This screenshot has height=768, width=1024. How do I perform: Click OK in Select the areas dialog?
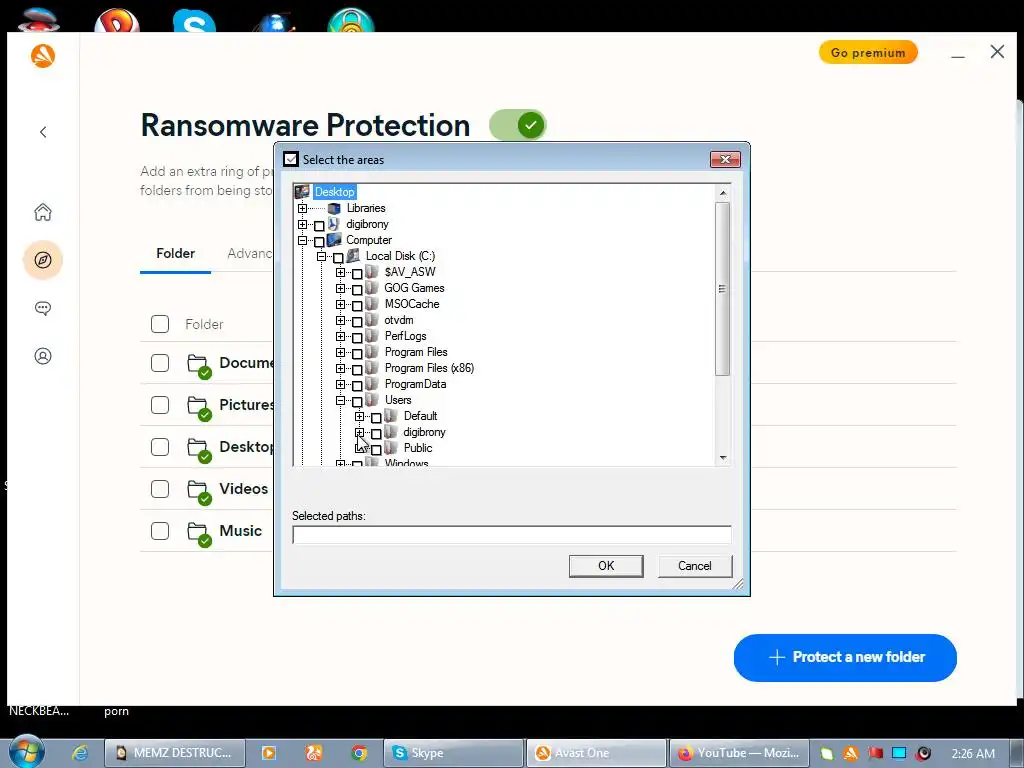pos(606,566)
